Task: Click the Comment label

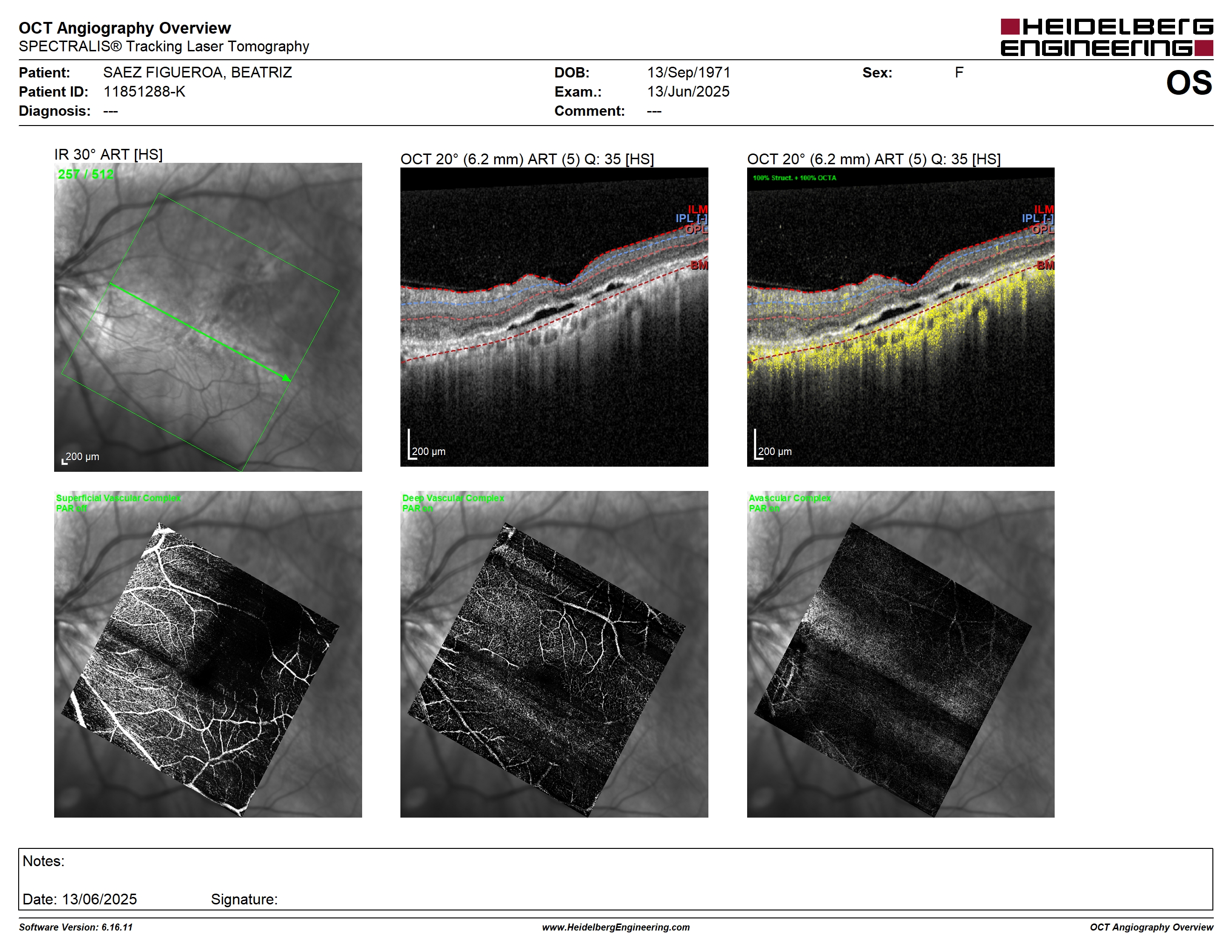Action: (589, 111)
